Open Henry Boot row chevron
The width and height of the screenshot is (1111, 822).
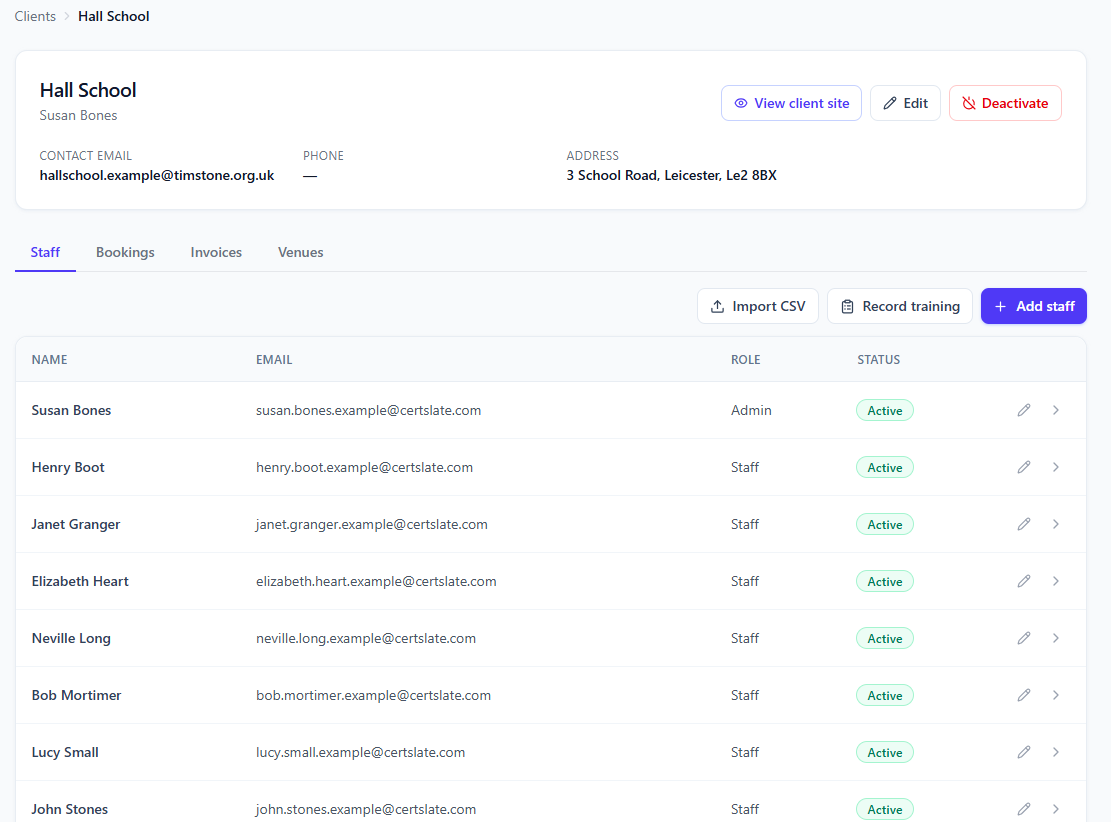1056,467
